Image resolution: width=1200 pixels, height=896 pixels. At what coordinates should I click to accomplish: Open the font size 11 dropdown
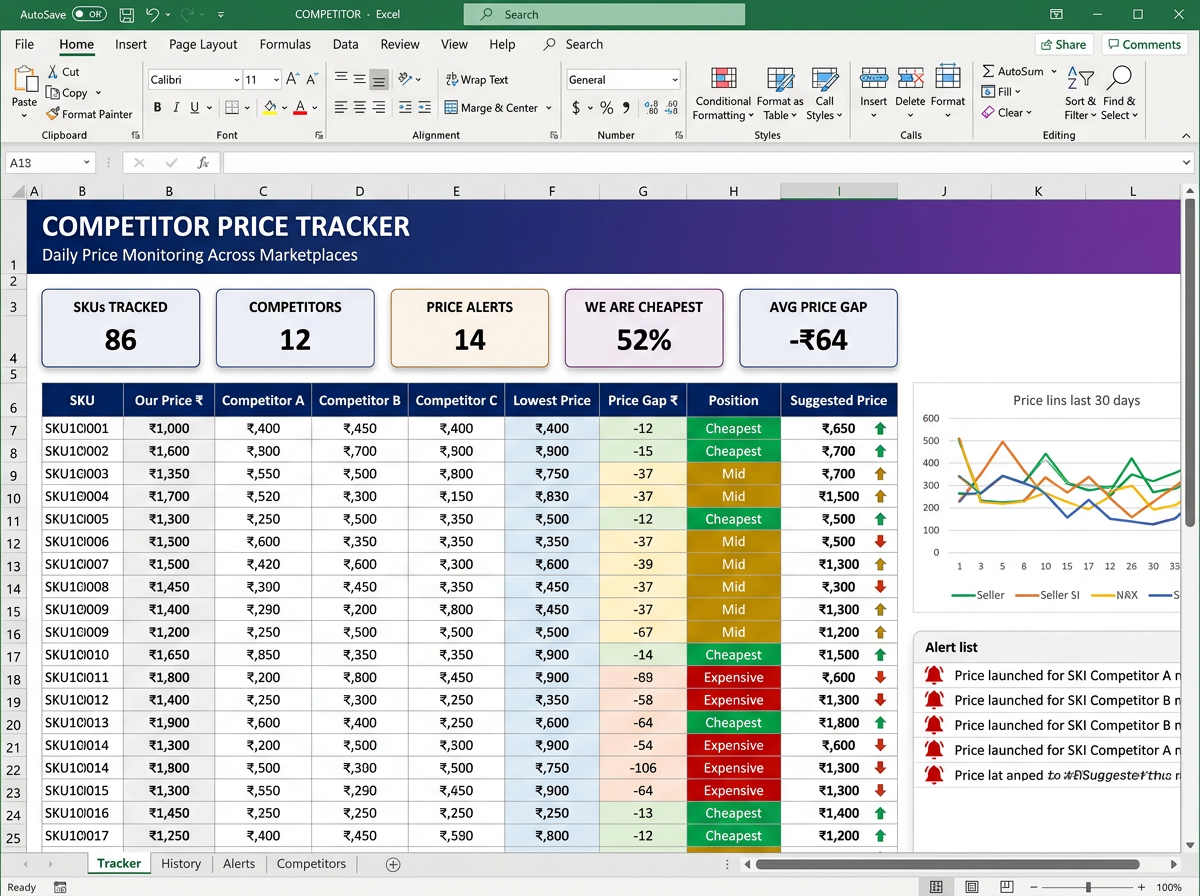coord(277,80)
